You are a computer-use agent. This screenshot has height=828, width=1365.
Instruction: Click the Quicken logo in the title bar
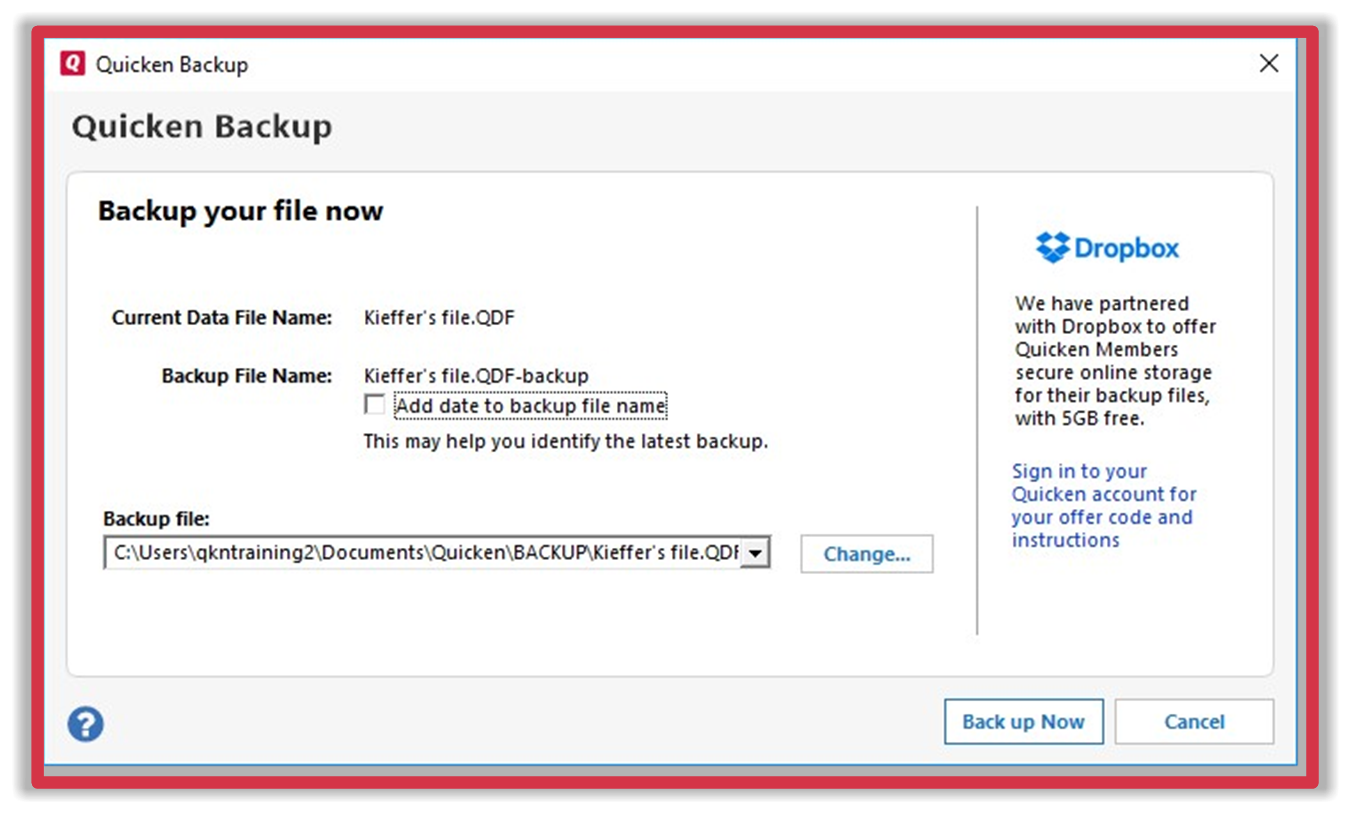click(73, 64)
